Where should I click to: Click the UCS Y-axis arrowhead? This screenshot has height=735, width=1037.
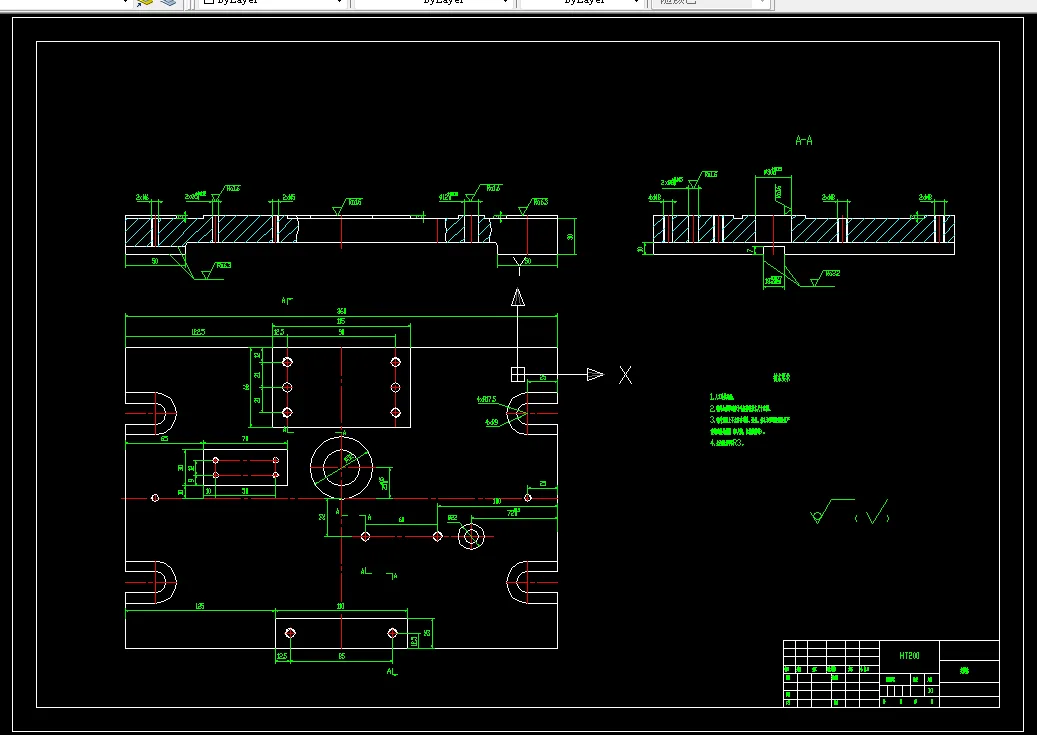pyautogui.click(x=518, y=298)
